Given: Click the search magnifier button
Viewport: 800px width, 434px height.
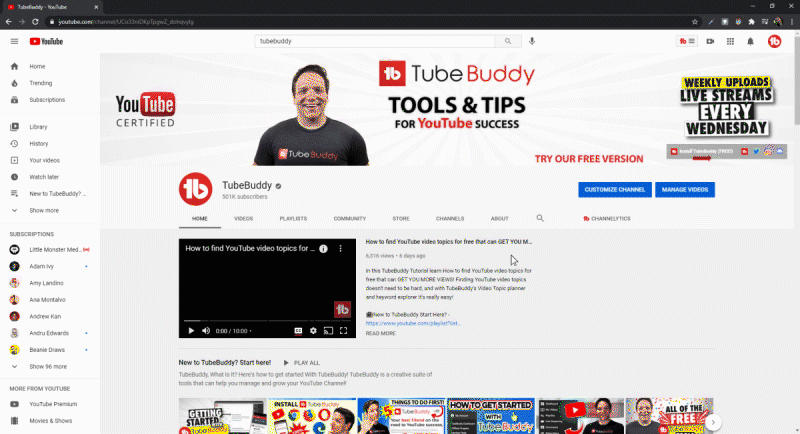Looking at the screenshot, I should pyautogui.click(x=508, y=41).
